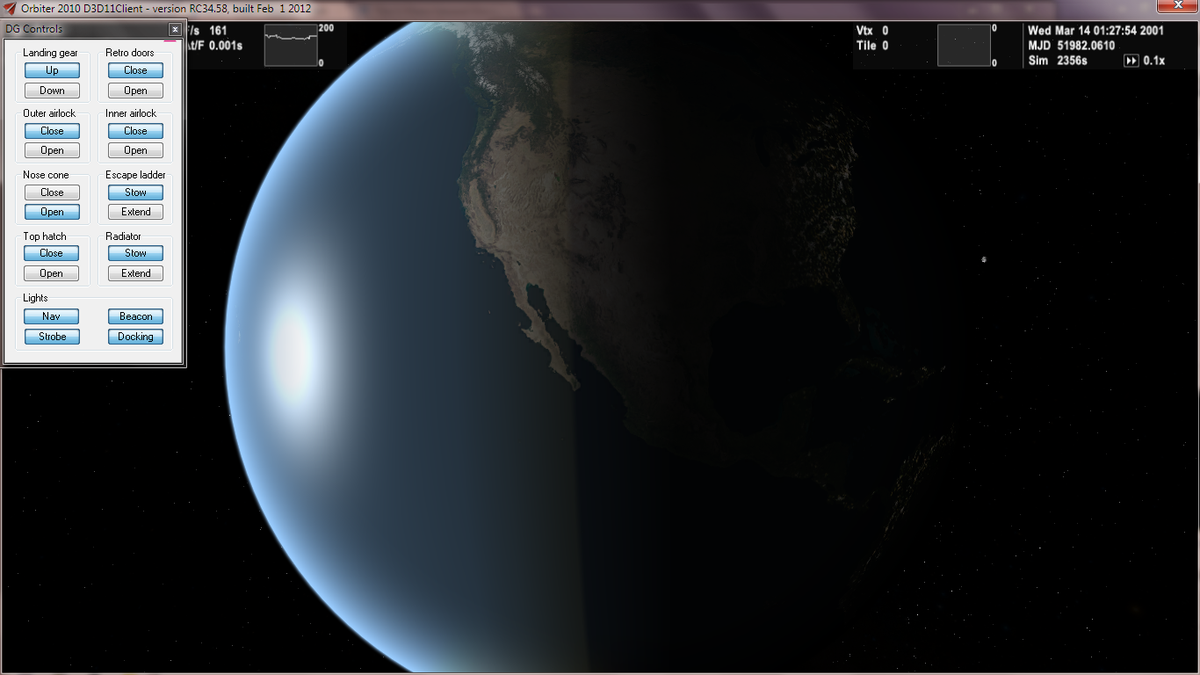Click Up under Landing gear

pyautogui.click(x=52, y=70)
